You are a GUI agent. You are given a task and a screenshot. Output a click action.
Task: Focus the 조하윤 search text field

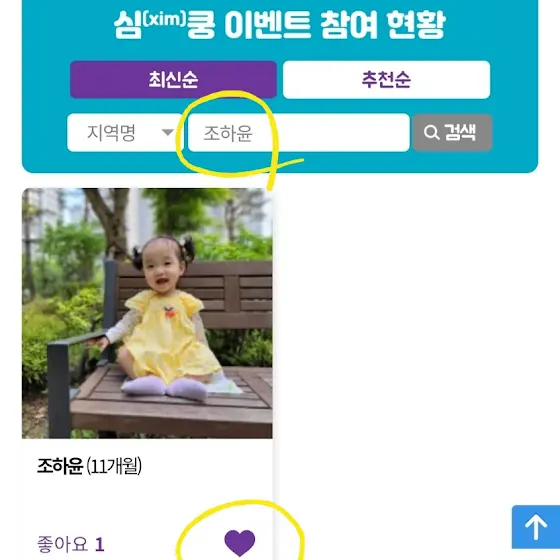299,132
